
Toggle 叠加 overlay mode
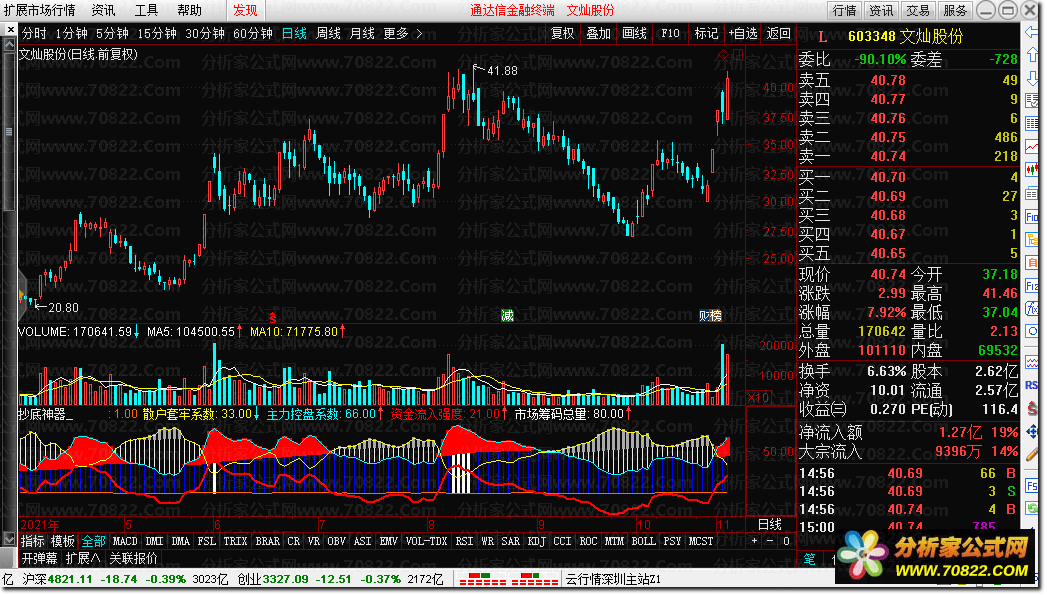598,33
